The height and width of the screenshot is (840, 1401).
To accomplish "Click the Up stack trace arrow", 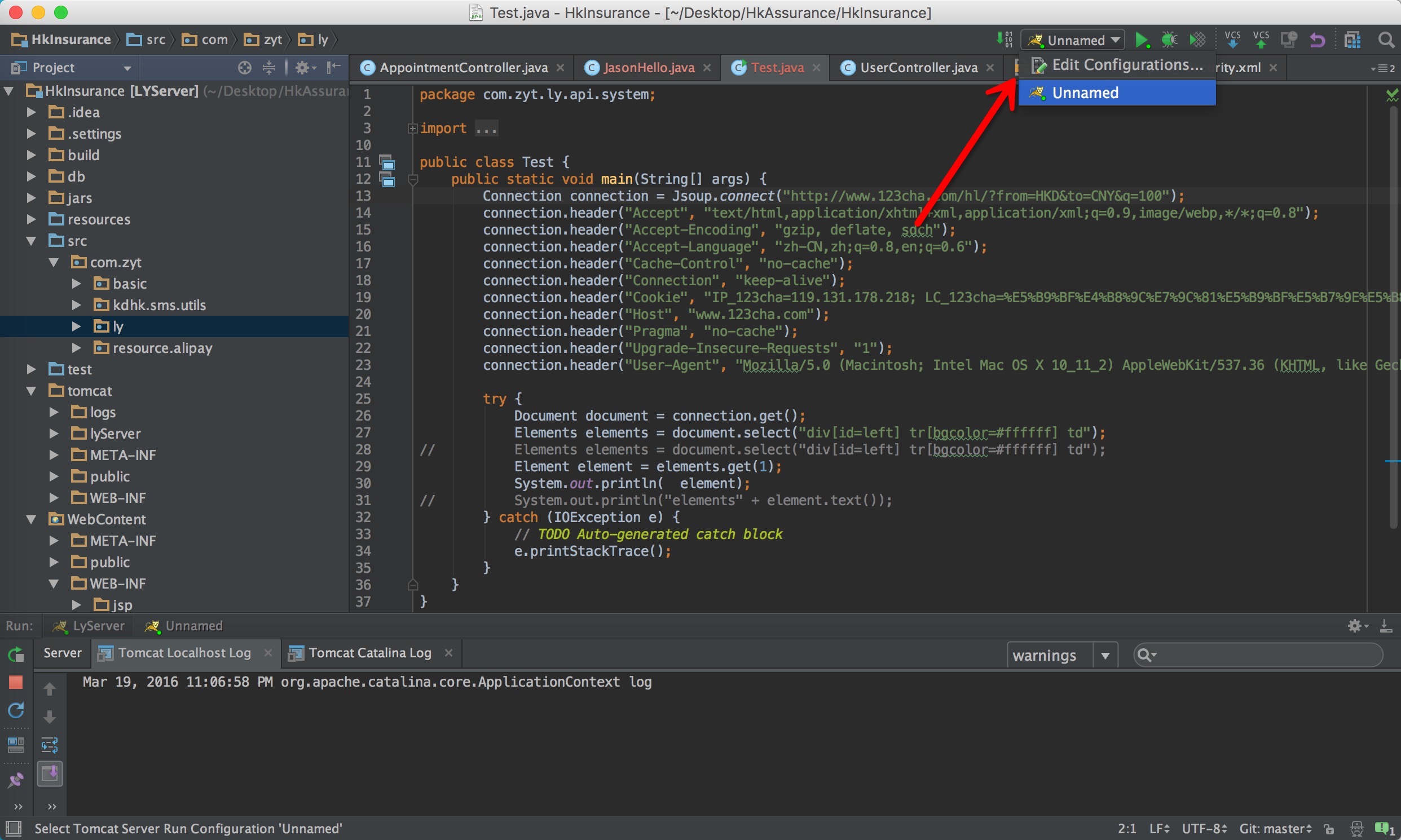I will point(50,689).
